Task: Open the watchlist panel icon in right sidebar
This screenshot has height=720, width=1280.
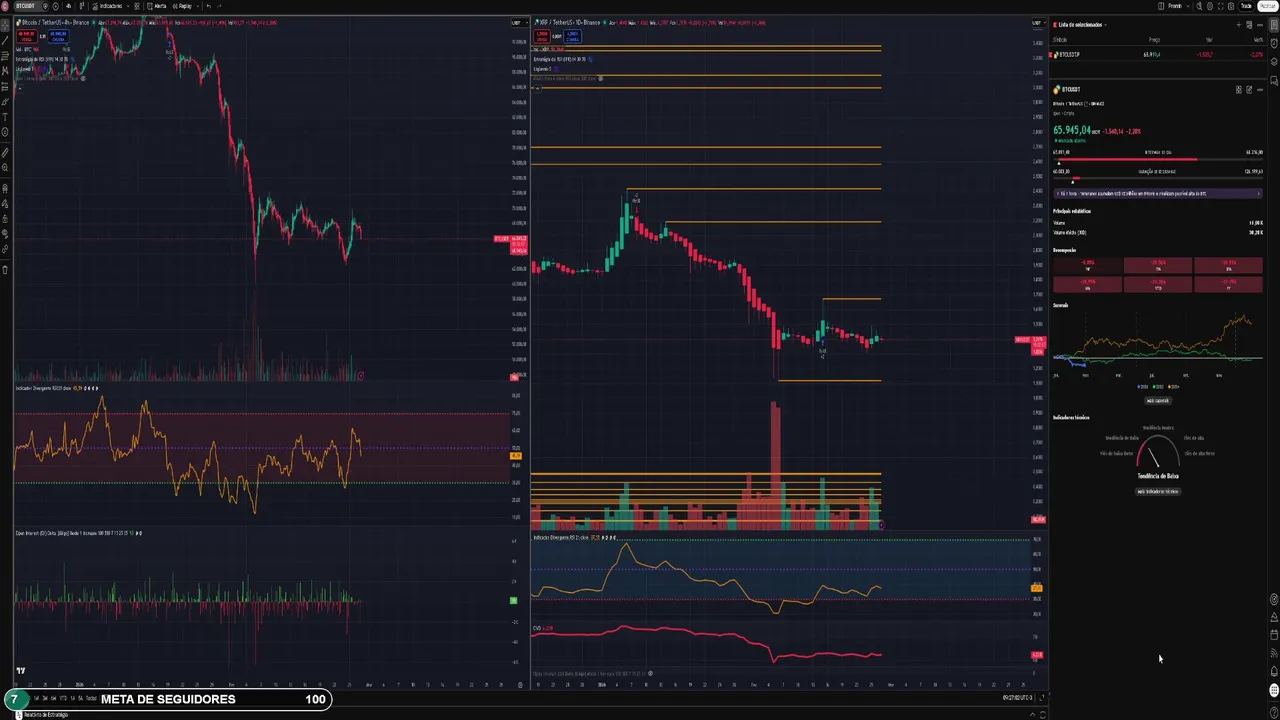Action: coord(1274,25)
